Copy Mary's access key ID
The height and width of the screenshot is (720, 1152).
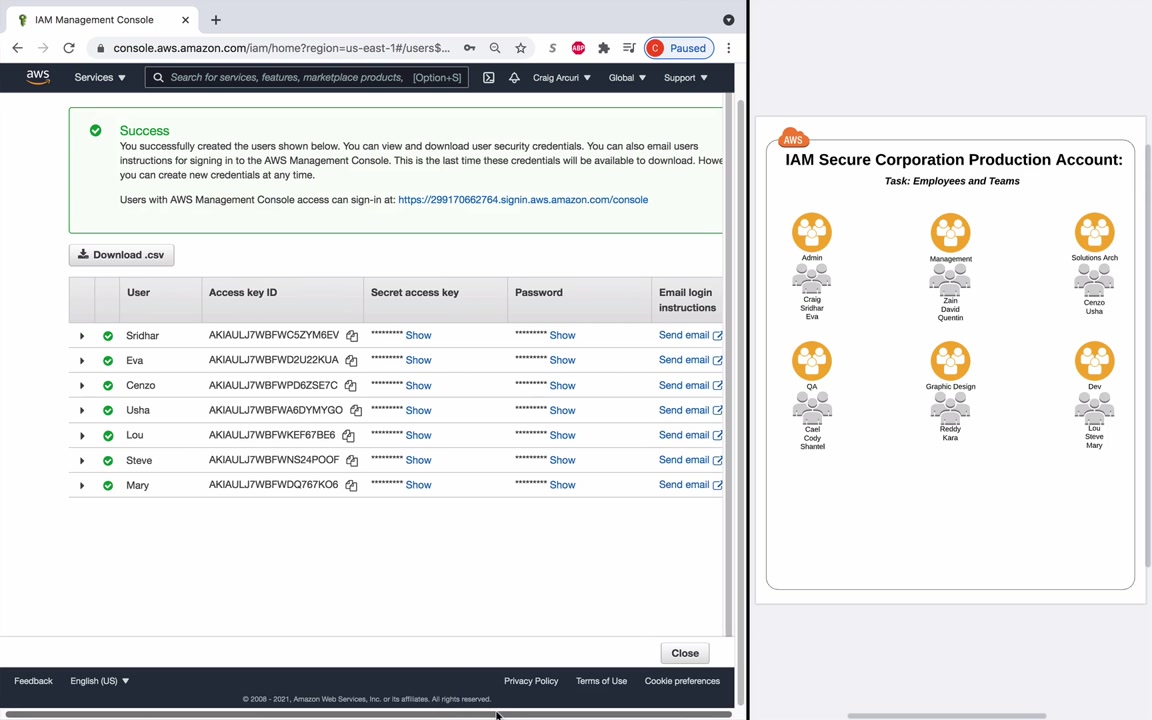[x=351, y=486]
